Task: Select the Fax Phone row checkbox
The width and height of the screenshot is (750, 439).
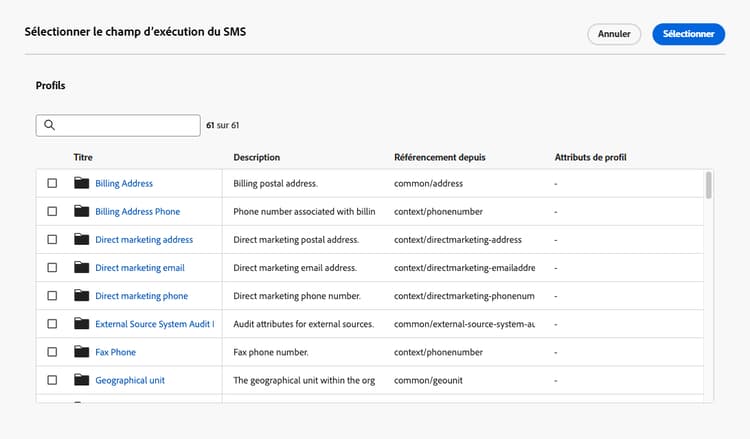Action: click(x=52, y=351)
